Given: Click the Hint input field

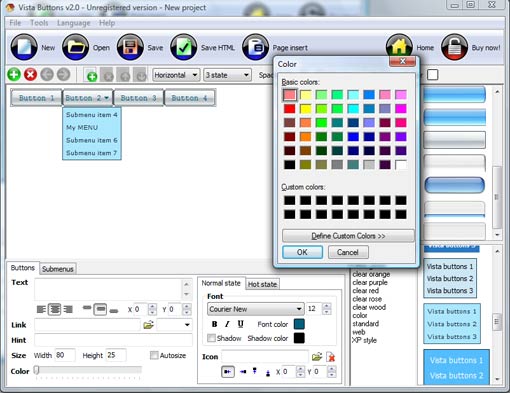Looking at the screenshot, I should [x=113, y=340].
